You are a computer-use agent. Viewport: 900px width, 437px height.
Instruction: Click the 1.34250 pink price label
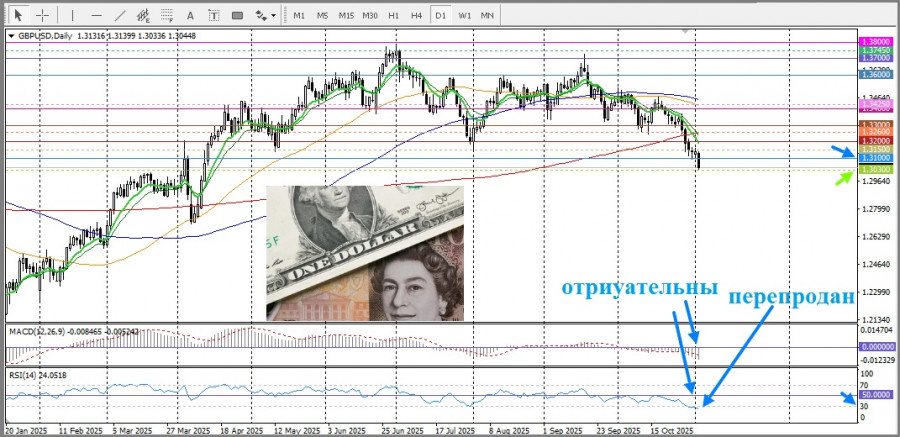click(x=876, y=102)
